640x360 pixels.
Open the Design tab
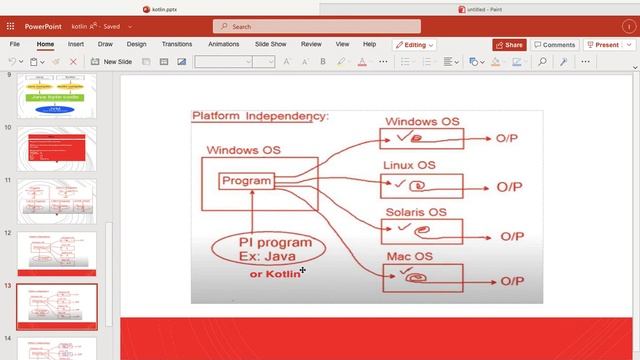point(136,44)
